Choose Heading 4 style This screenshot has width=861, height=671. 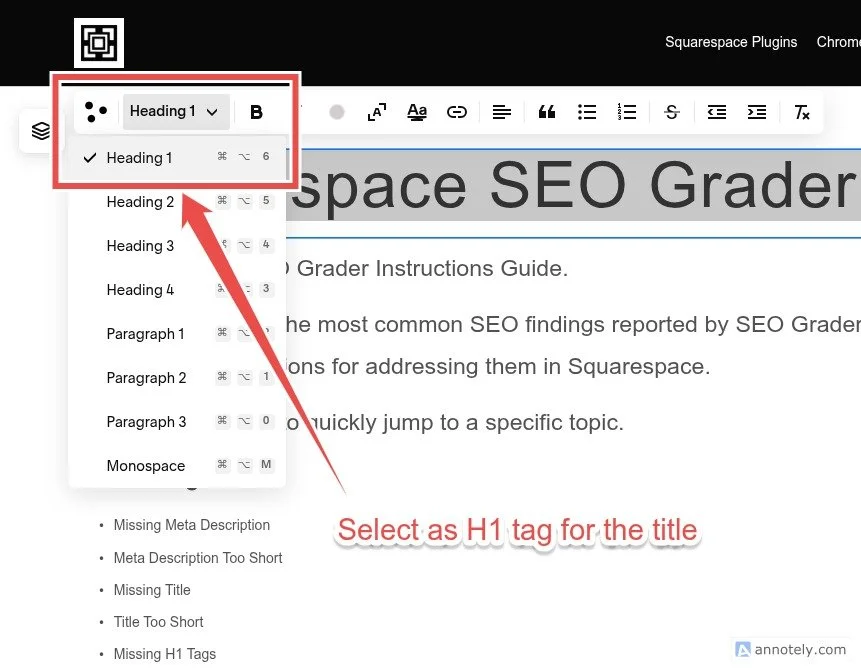[177, 289]
